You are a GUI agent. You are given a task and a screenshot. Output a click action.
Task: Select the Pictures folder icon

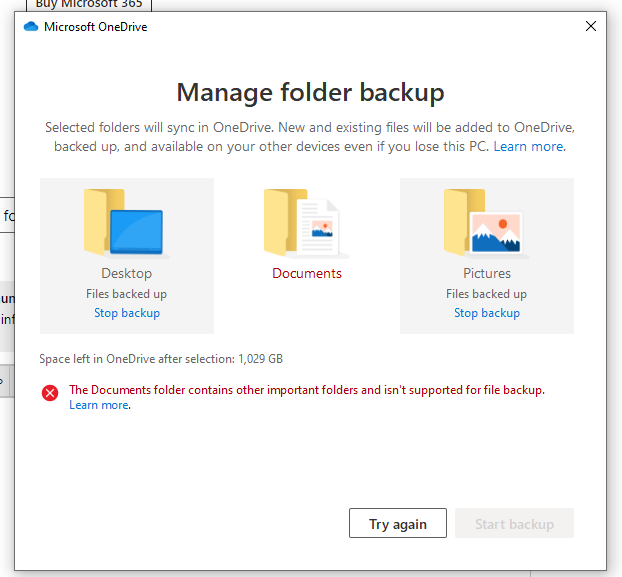(x=486, y=223)
